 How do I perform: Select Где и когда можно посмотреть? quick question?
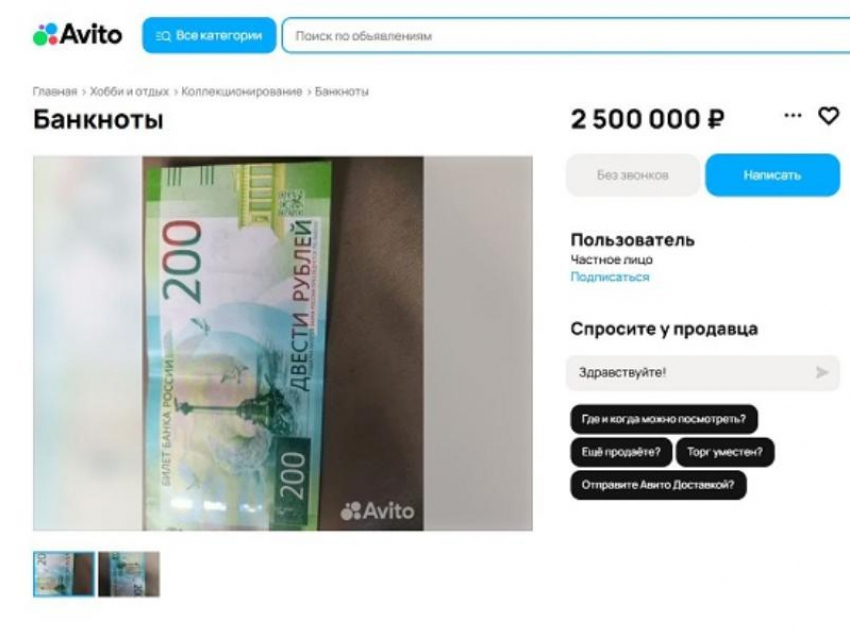click(664, 419)
